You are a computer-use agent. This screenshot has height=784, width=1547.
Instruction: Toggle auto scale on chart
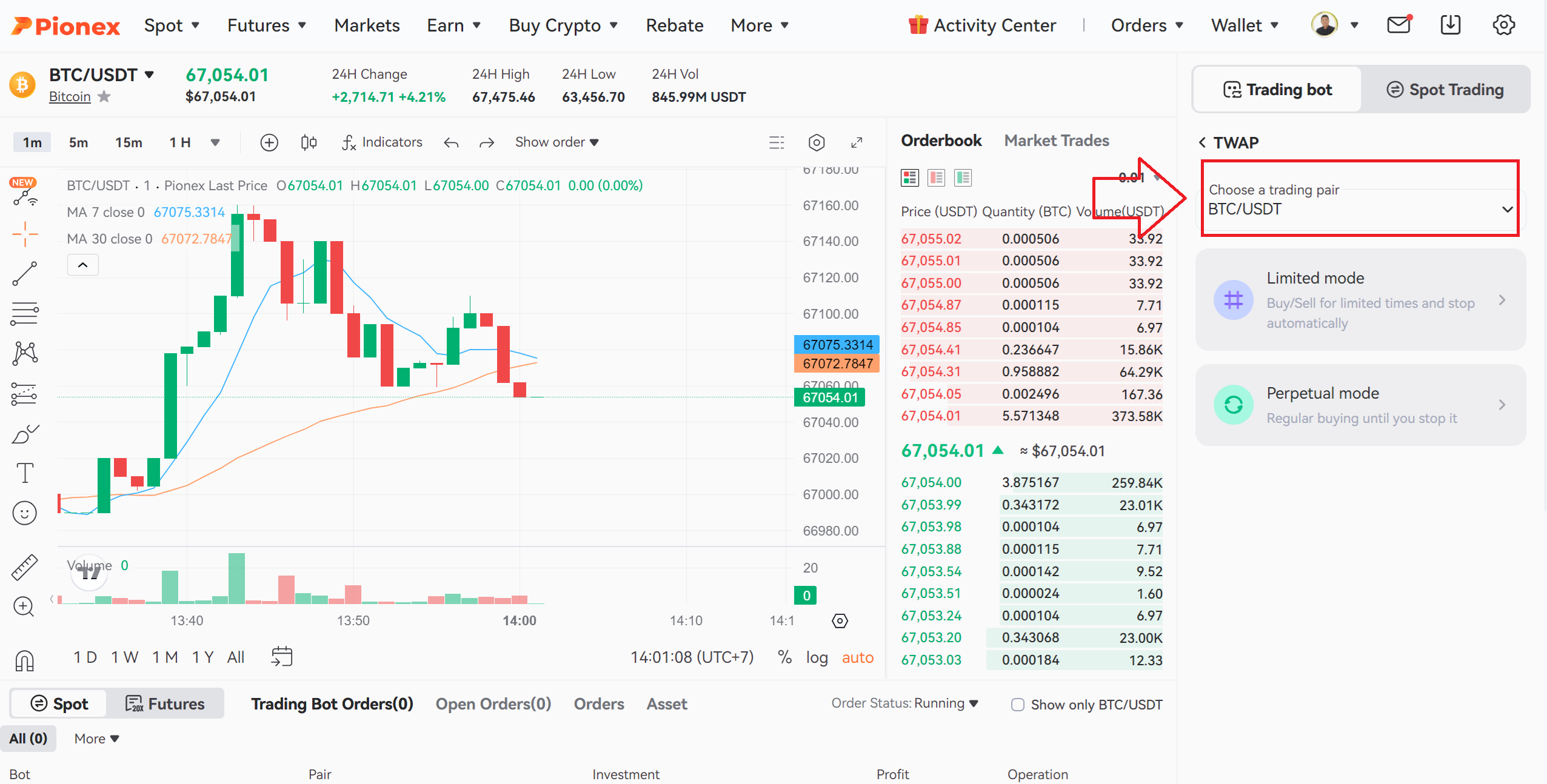coord(858,657)
